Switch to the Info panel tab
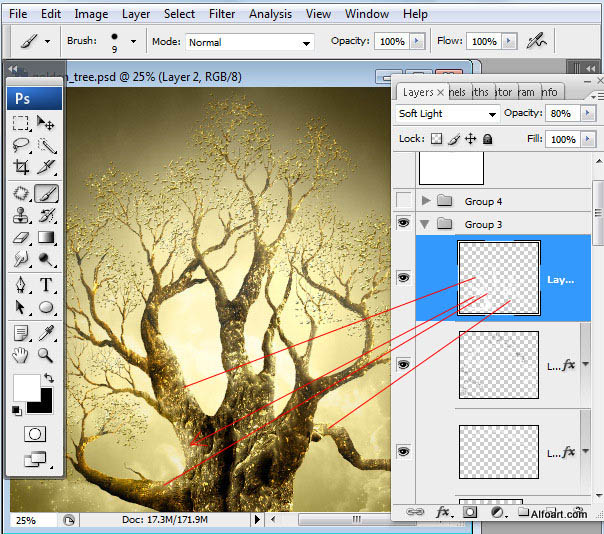The image size is (604, 534). coord(550,92)
